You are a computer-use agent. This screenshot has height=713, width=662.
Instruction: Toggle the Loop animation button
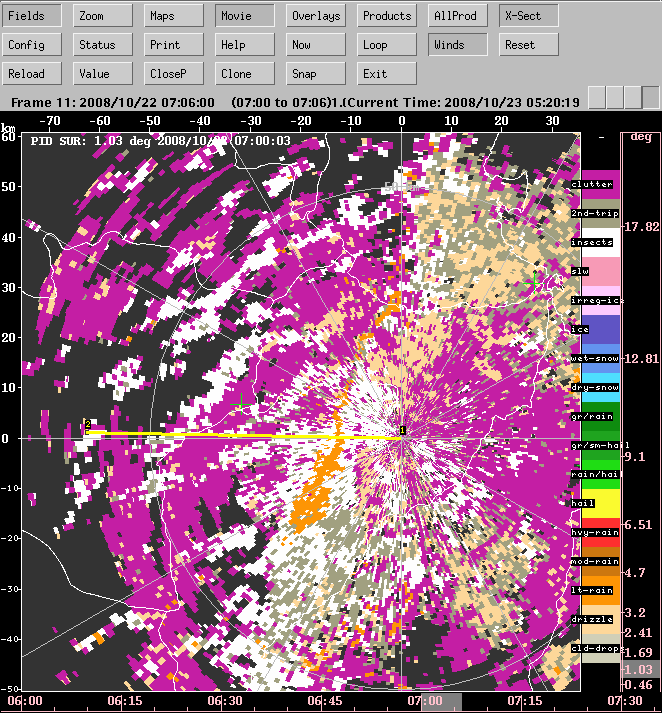[387, 45]
